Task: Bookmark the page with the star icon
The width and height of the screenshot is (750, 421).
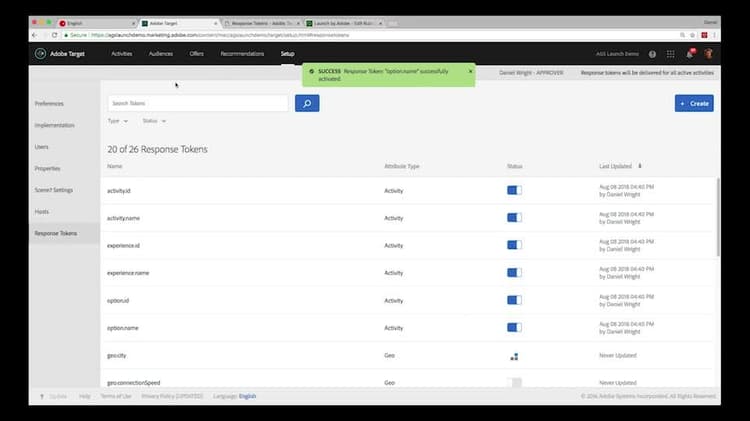Action: 692,35
